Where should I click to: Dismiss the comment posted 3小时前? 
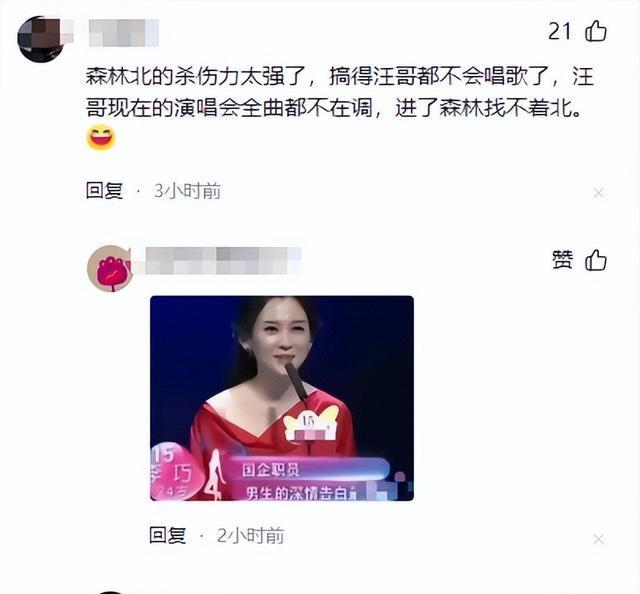click(598, 193)
